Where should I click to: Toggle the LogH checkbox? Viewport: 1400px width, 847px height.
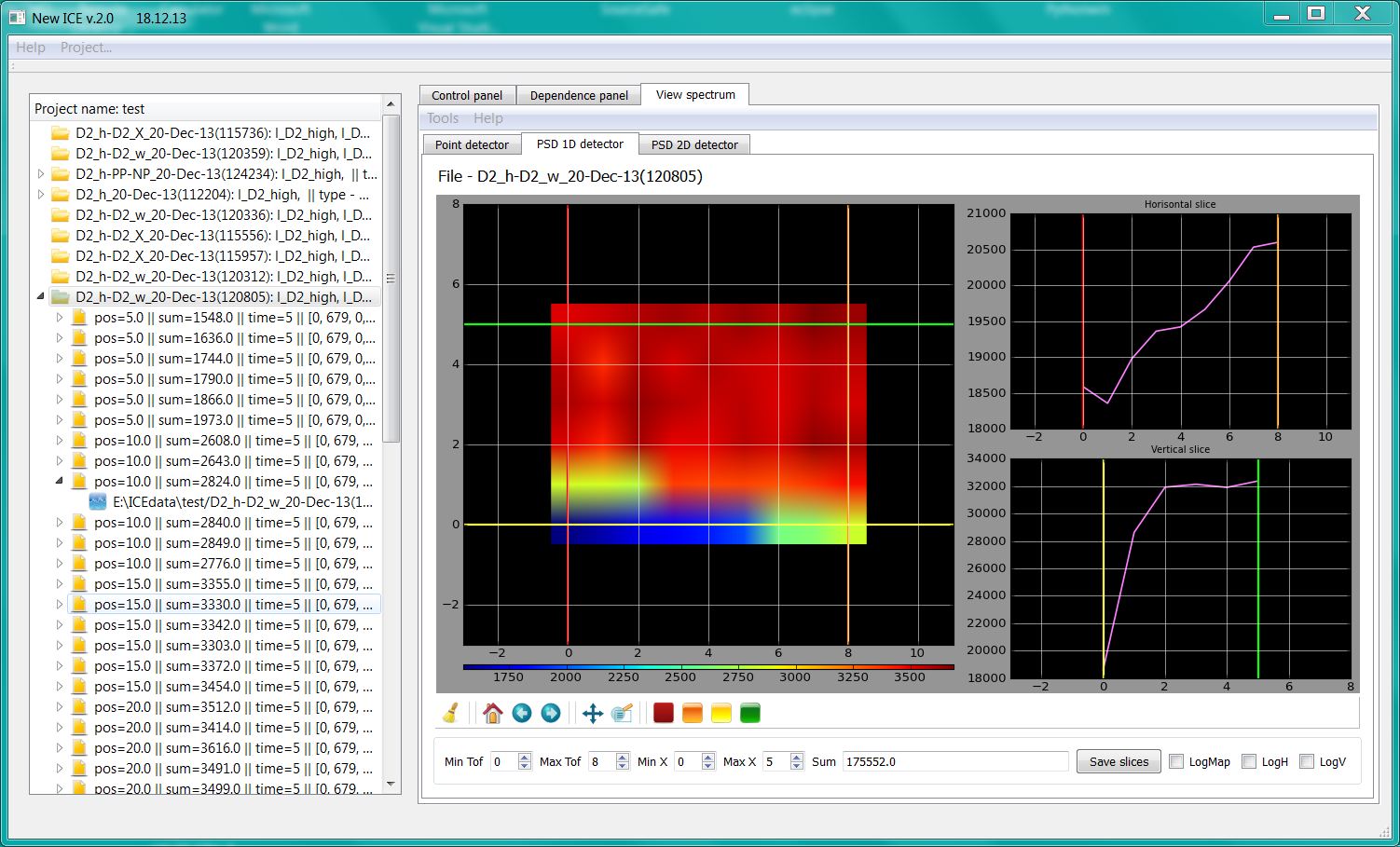point(1249,761)
